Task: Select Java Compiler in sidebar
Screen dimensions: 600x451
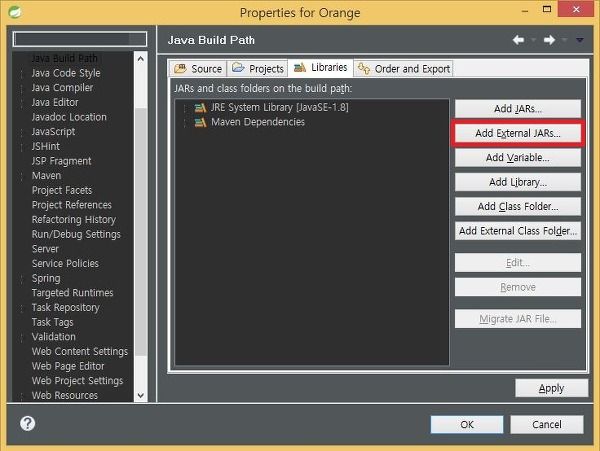Action: [x=62, y=88]
